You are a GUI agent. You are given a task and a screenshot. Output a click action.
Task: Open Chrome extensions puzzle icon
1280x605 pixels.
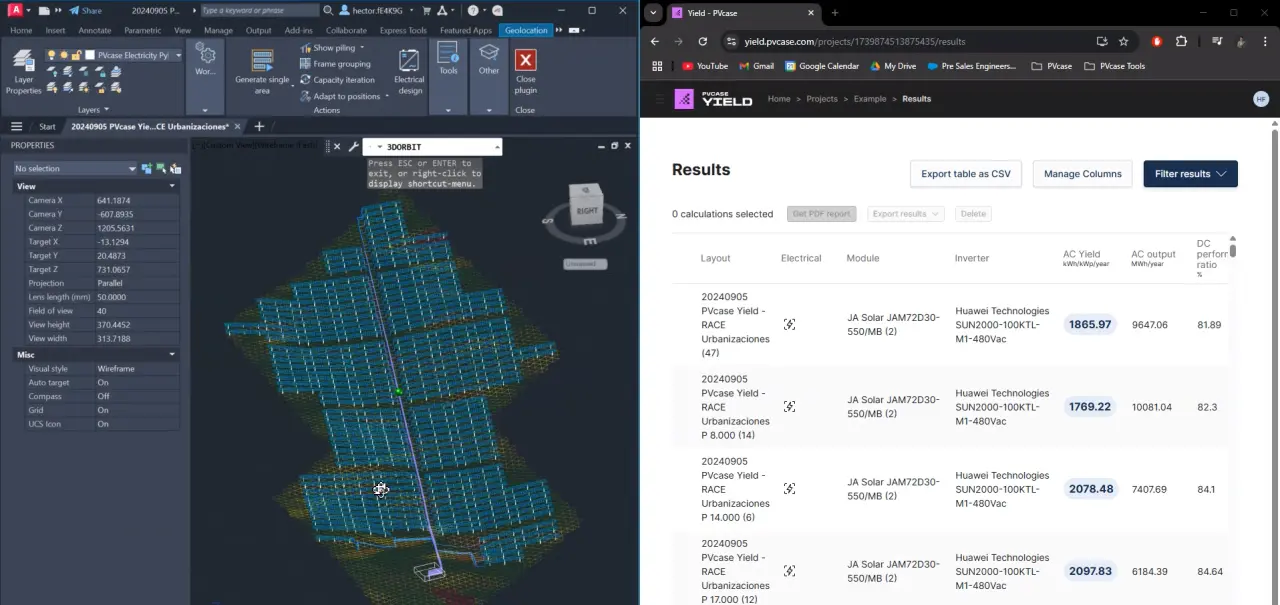pyautogui.click(x=1181, y=42)
